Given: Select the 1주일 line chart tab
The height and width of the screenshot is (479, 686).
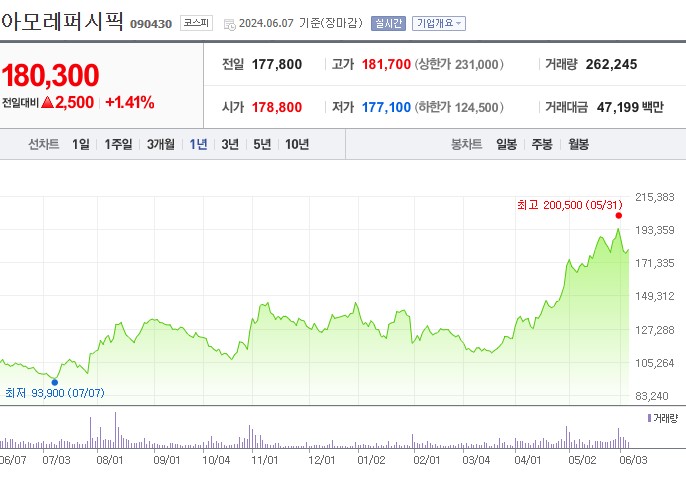Looking at the screenshot, I should tap(118, 144).
